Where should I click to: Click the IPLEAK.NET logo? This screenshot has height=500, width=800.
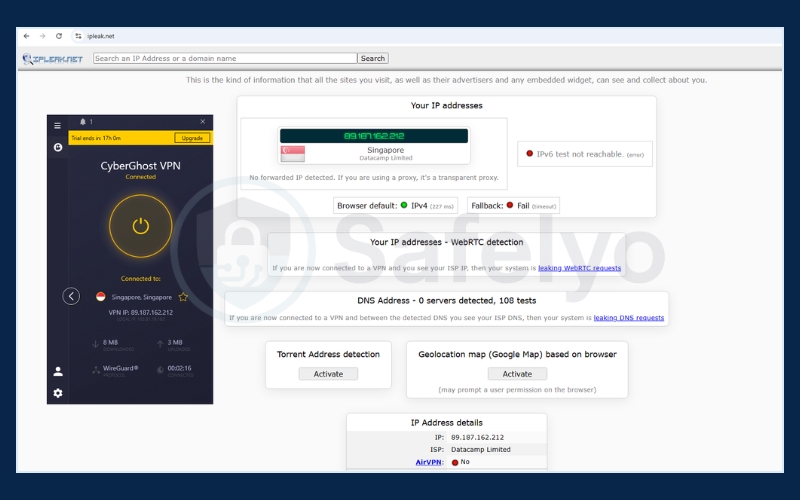tap(53, 59)
